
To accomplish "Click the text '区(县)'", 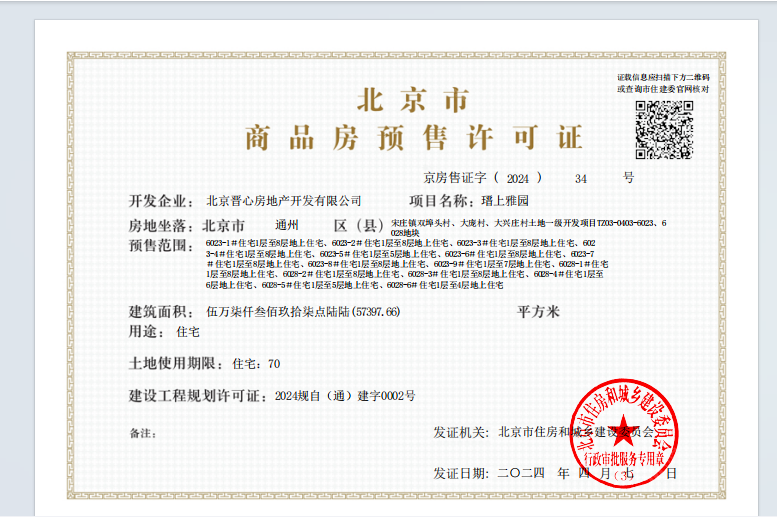I will click(359, 226).
